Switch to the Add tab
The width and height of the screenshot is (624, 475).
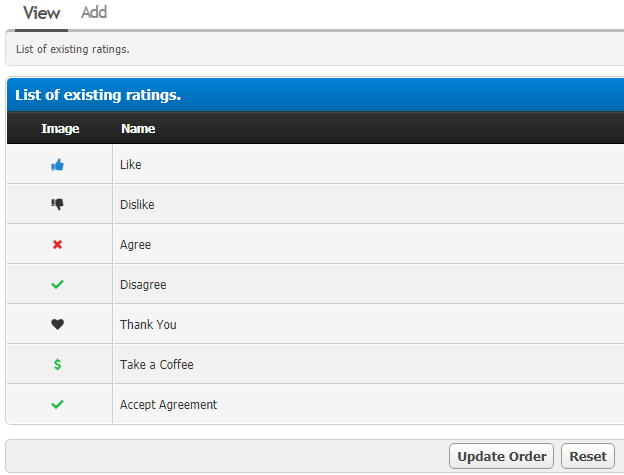coord(94,13)
